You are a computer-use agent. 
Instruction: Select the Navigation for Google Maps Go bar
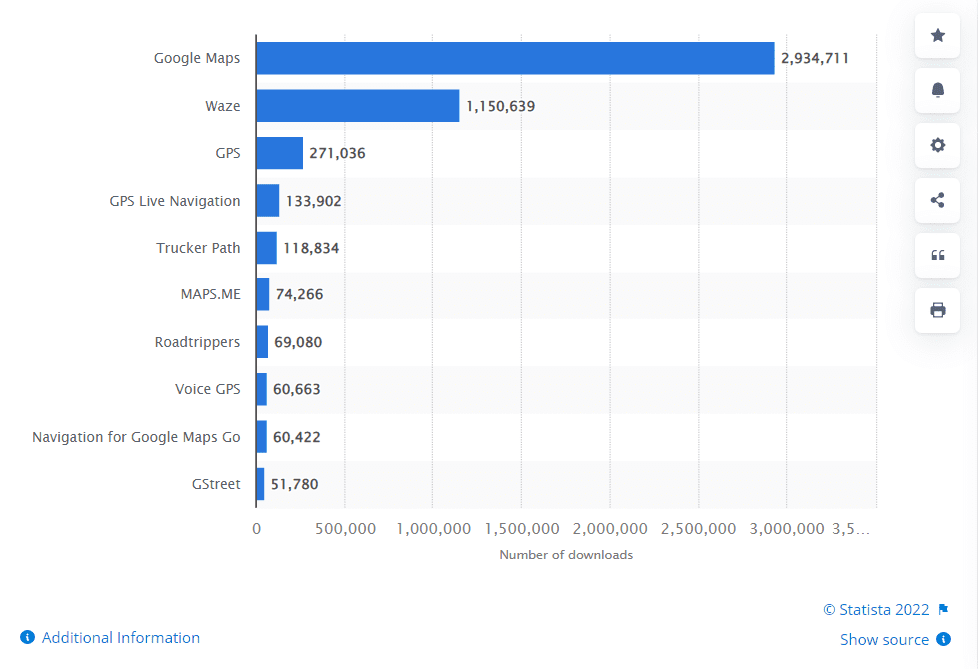261,436
